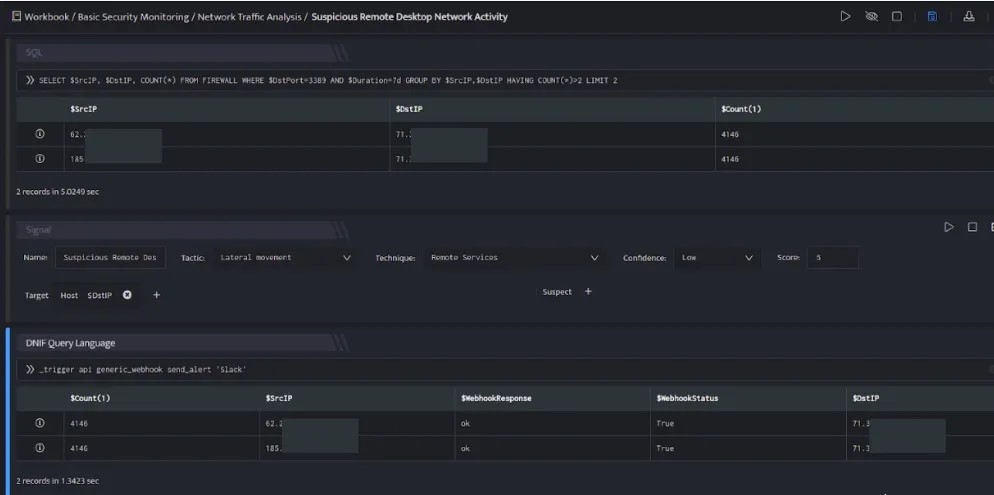
Task: Open info icon for webhook row 62.2
Action: pos(40,423)
